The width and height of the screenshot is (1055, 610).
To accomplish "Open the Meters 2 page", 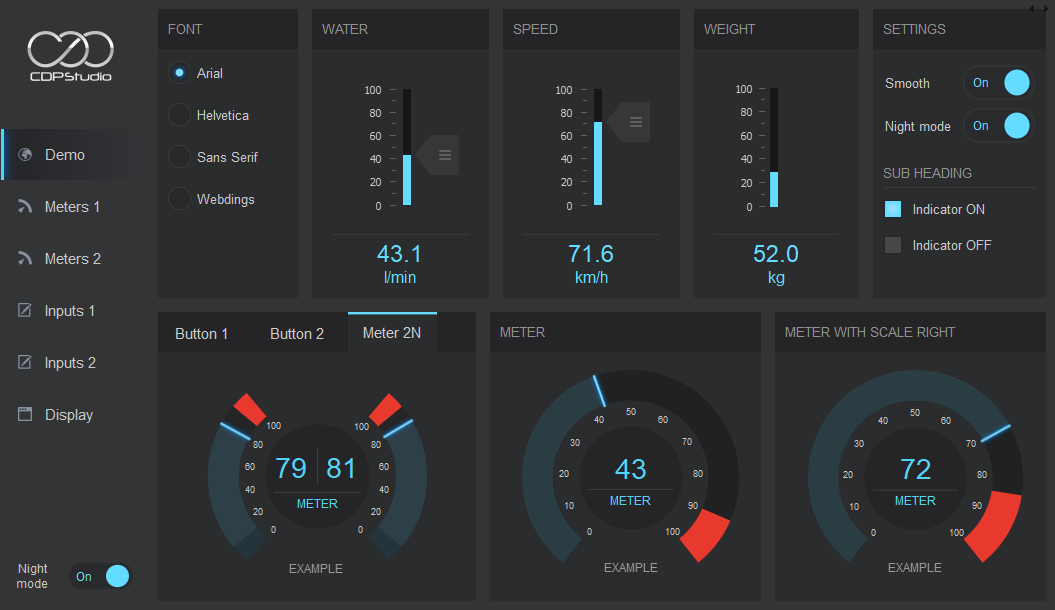I will [71, 258].
